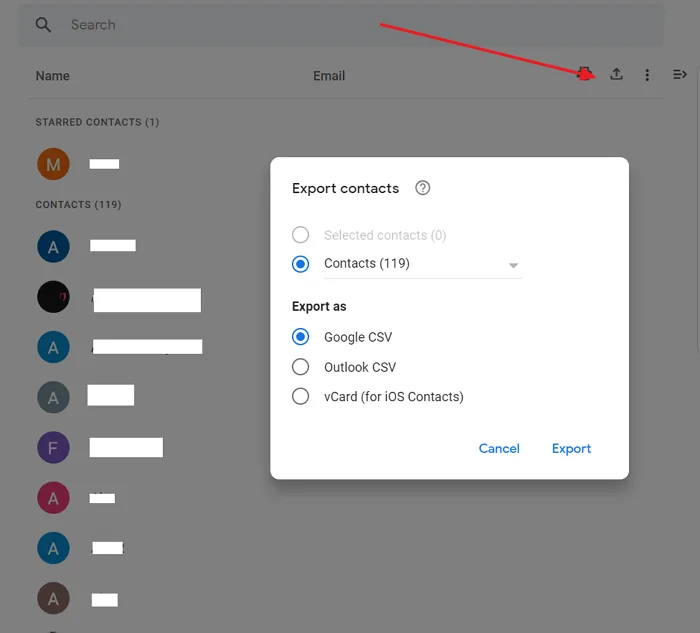Expand the Contacts (119) dropdown arrow
The height and width of the screenshot is (633, 700).
pyautogui.click(x=513, y=265)
